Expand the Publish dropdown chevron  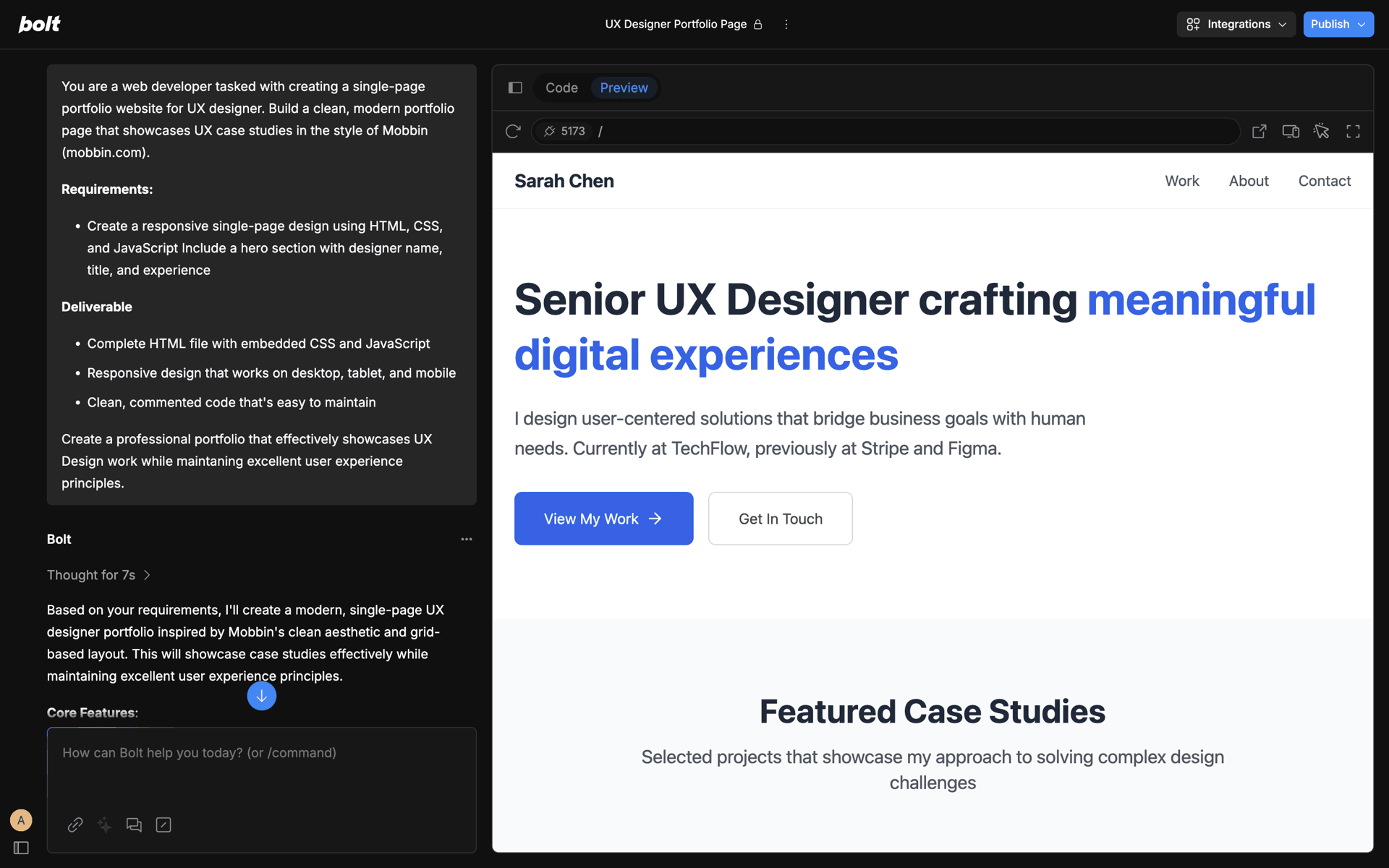click(x=1362, y=25)
